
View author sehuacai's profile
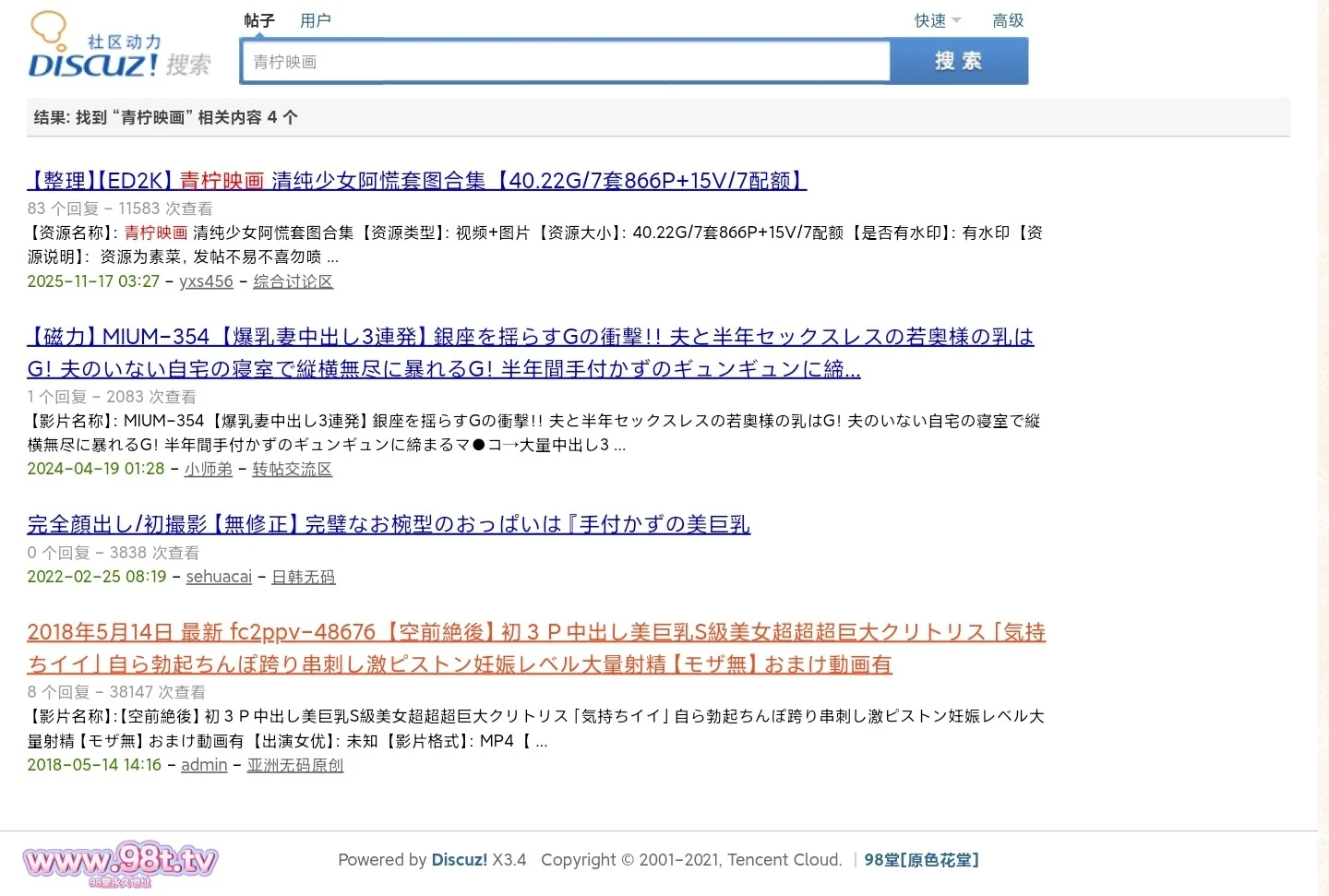point(219,577)
